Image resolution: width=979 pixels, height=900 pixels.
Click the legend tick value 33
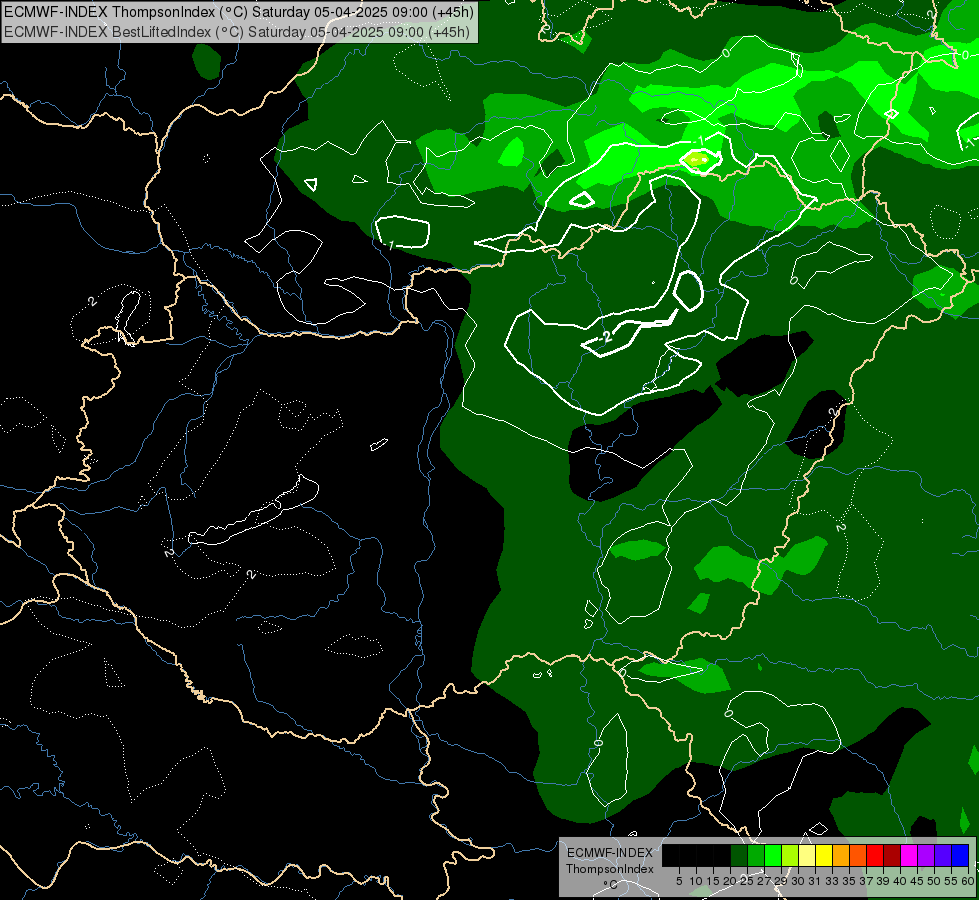pyautogui.click(x=832, y=881)
